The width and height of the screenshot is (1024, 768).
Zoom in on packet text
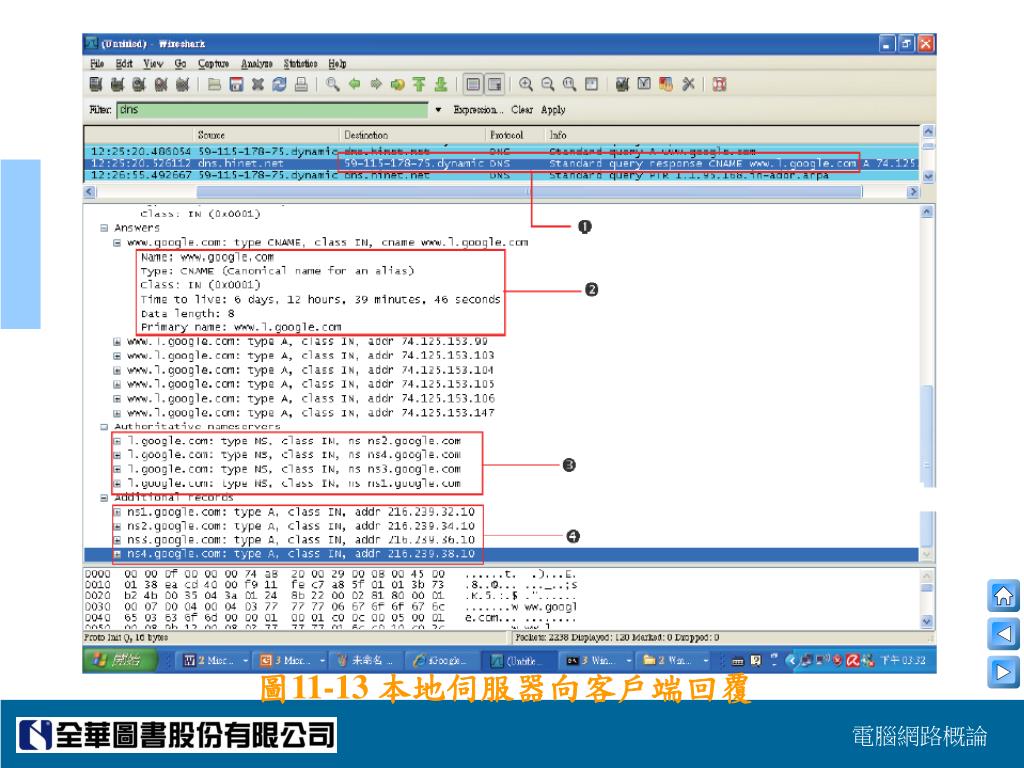click(x=526, y=84)
